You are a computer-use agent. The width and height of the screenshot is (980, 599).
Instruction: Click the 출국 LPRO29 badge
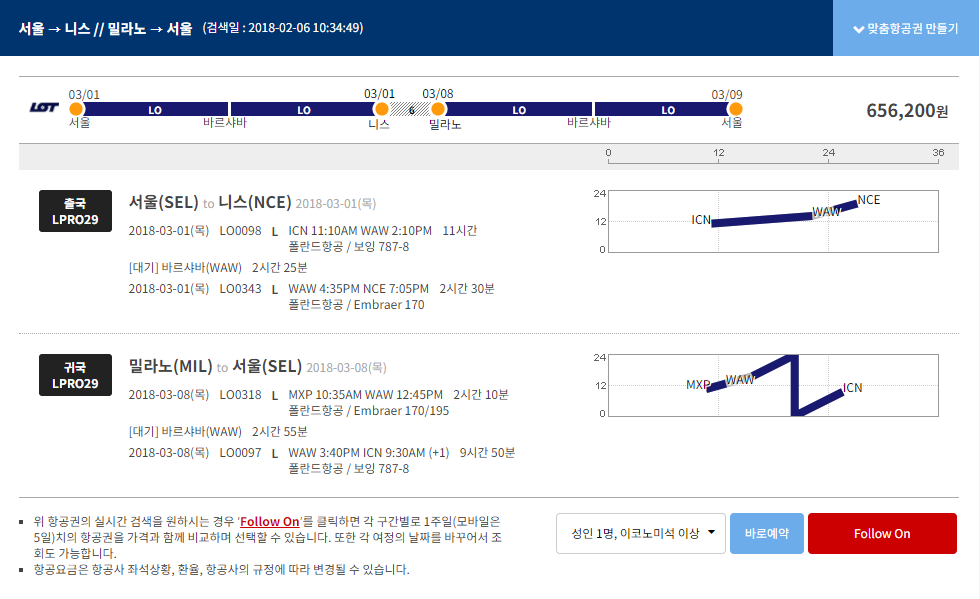click(75, 211)
